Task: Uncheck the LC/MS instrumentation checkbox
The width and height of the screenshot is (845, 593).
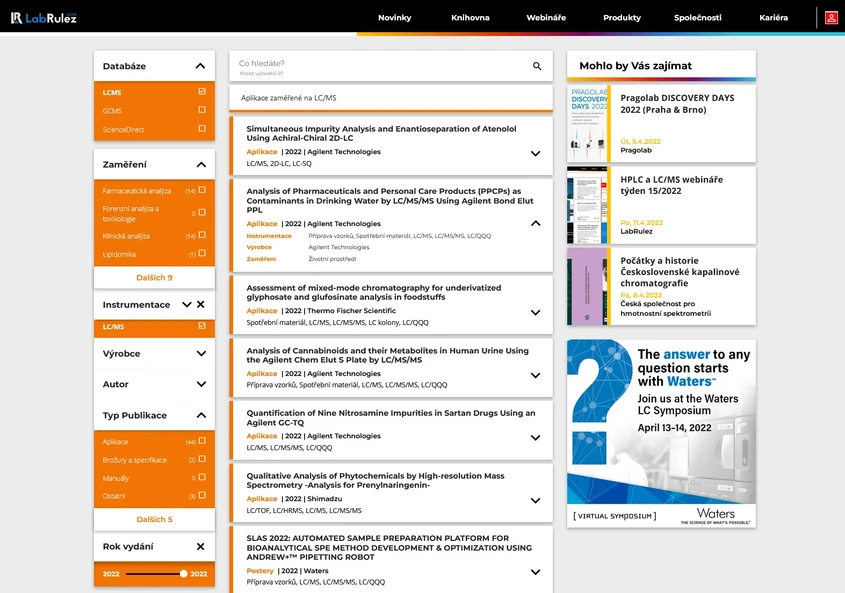Action: click(202, 326)
